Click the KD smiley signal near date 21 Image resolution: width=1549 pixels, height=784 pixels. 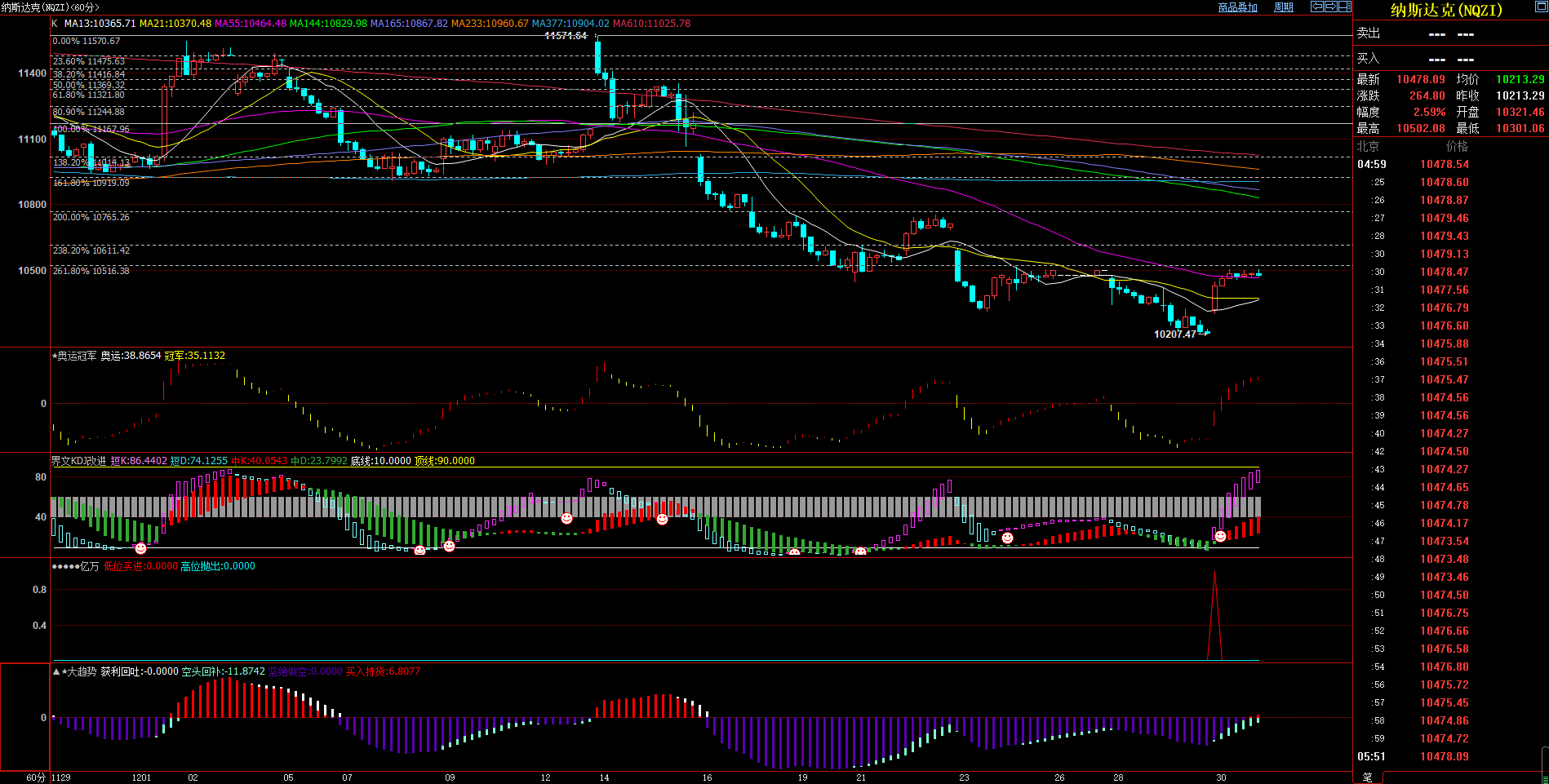coord(860,552)
